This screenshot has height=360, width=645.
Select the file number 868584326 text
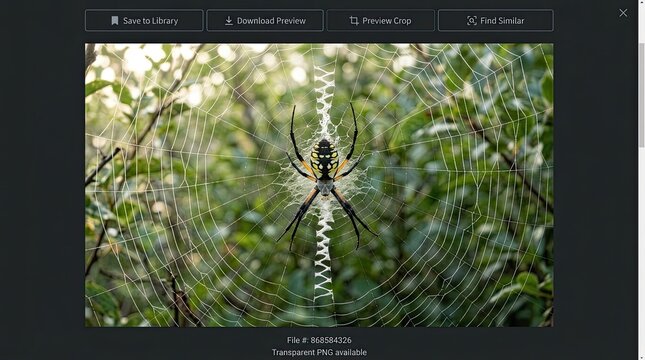pyautogui.click(x=319, y=340)
